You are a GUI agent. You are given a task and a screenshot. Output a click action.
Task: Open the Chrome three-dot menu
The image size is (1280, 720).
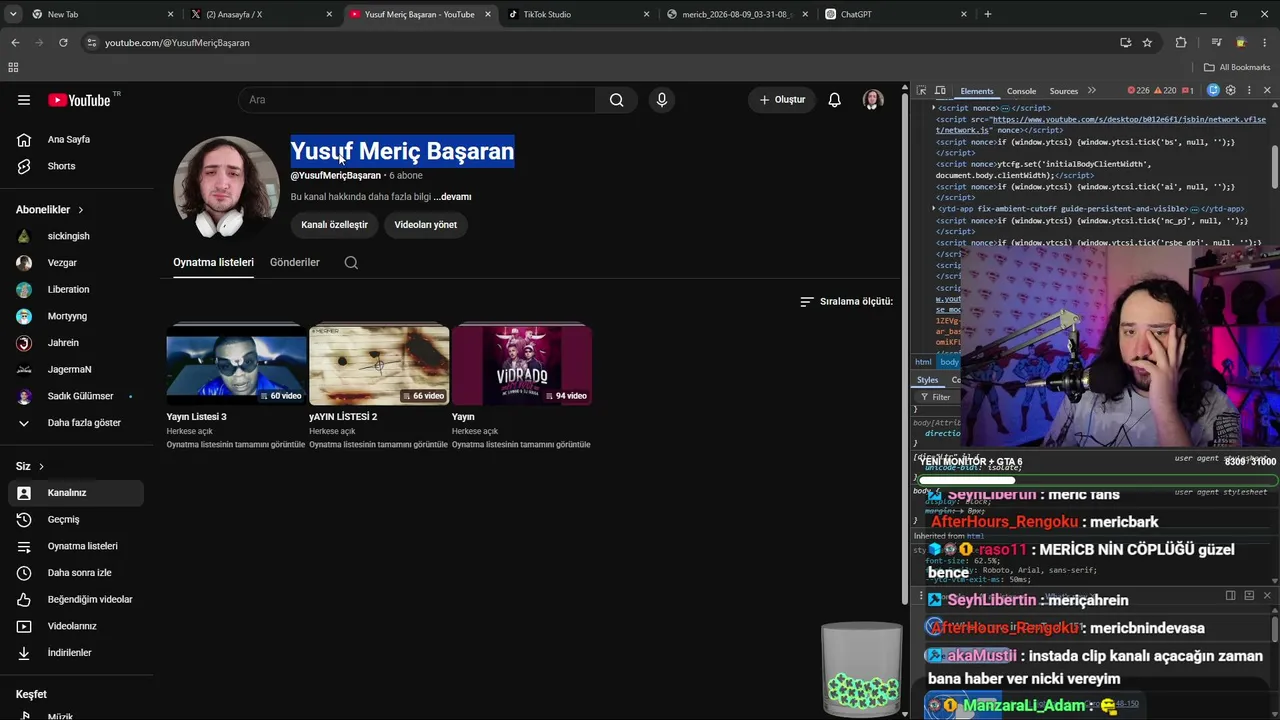tap(1266, 43)
